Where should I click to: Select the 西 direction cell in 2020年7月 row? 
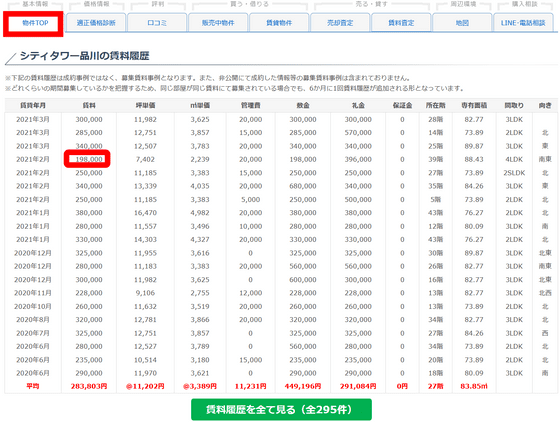point(545,333)
